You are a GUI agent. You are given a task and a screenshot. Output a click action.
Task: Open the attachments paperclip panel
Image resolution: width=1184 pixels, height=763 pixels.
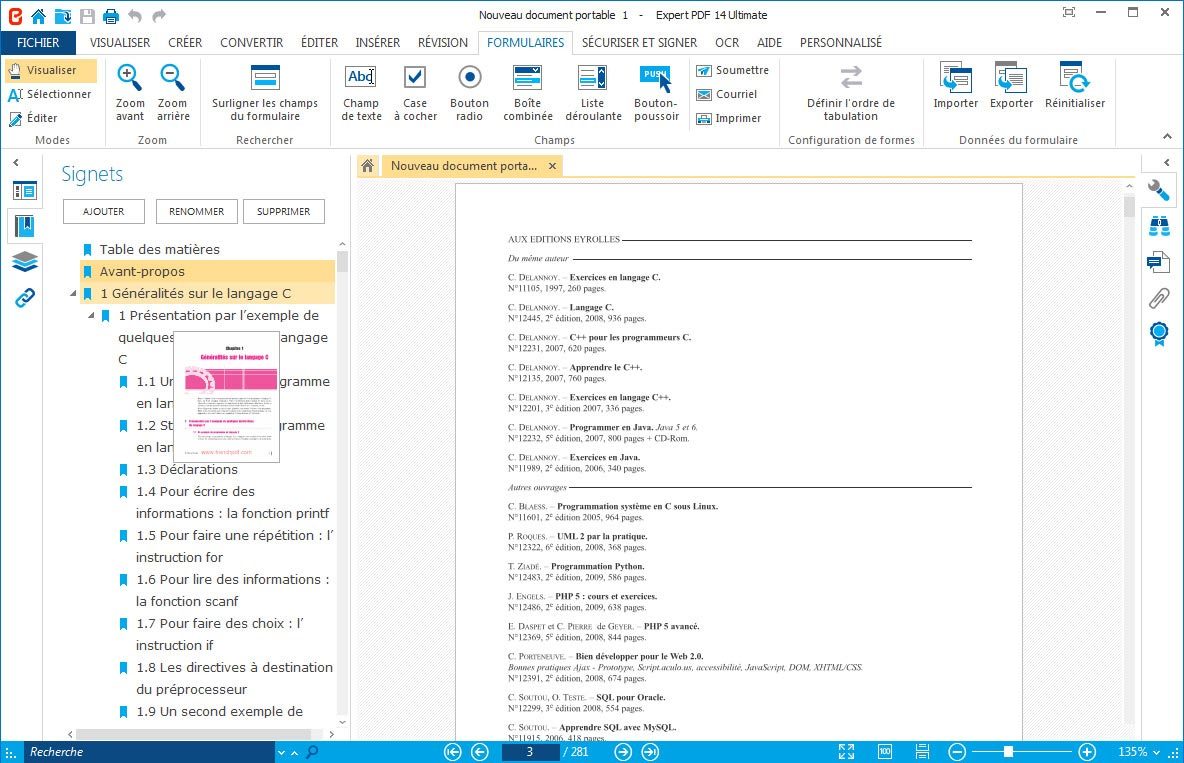coord(1159,297)
